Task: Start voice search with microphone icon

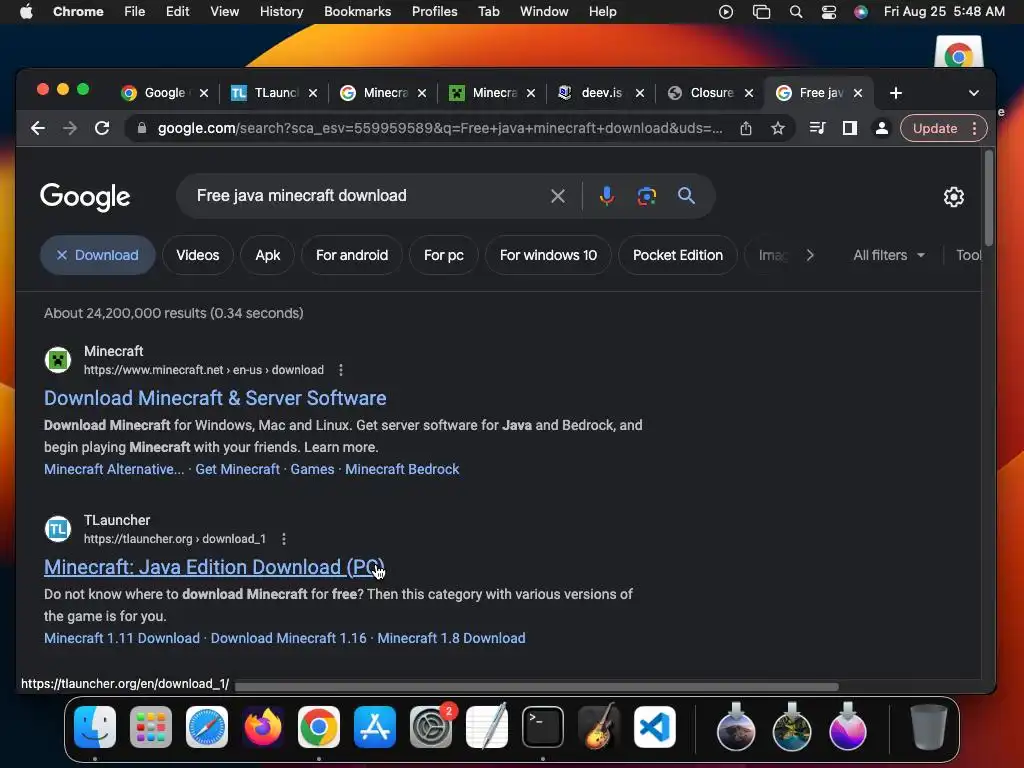Action: [607, 195]
